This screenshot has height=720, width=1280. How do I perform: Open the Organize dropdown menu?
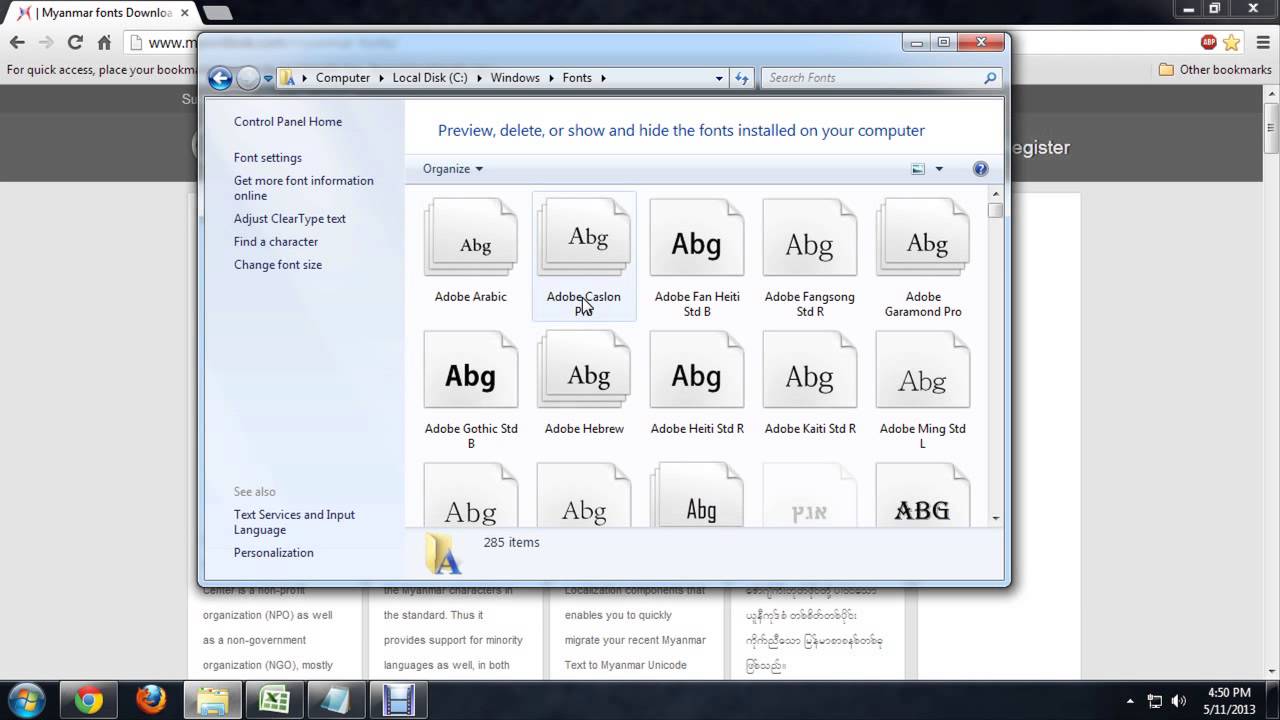453,169
